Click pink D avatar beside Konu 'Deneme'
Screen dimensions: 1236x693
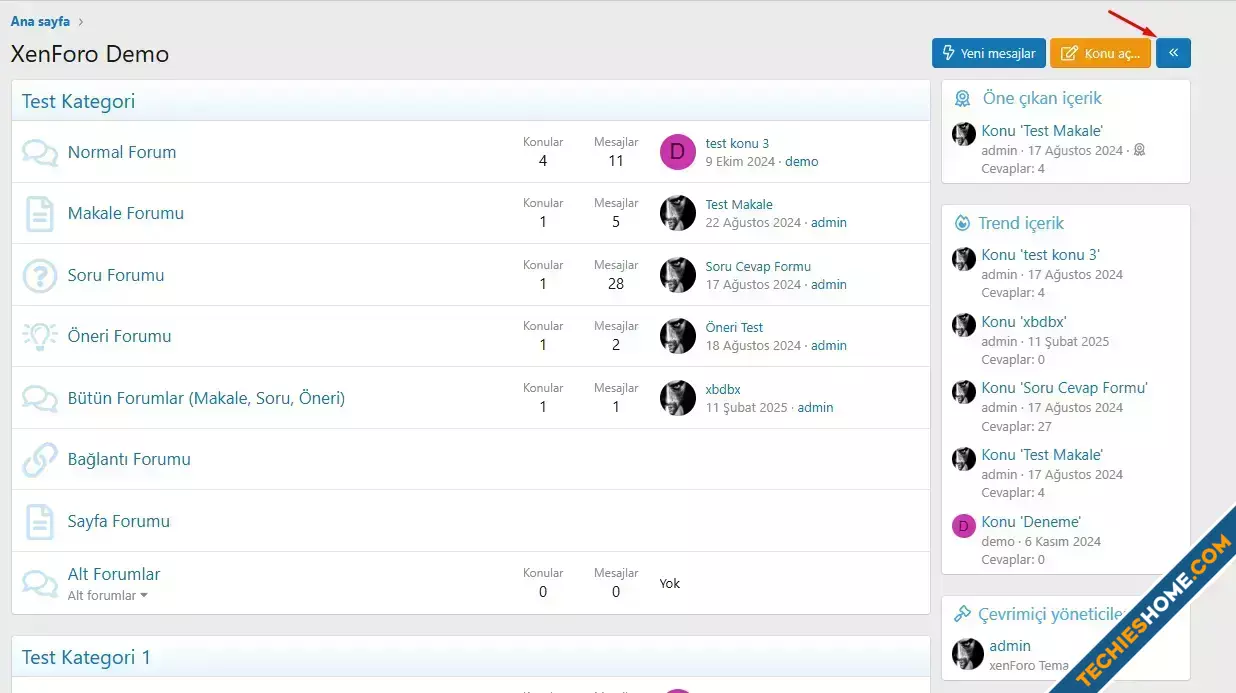[x=964, y=526]
